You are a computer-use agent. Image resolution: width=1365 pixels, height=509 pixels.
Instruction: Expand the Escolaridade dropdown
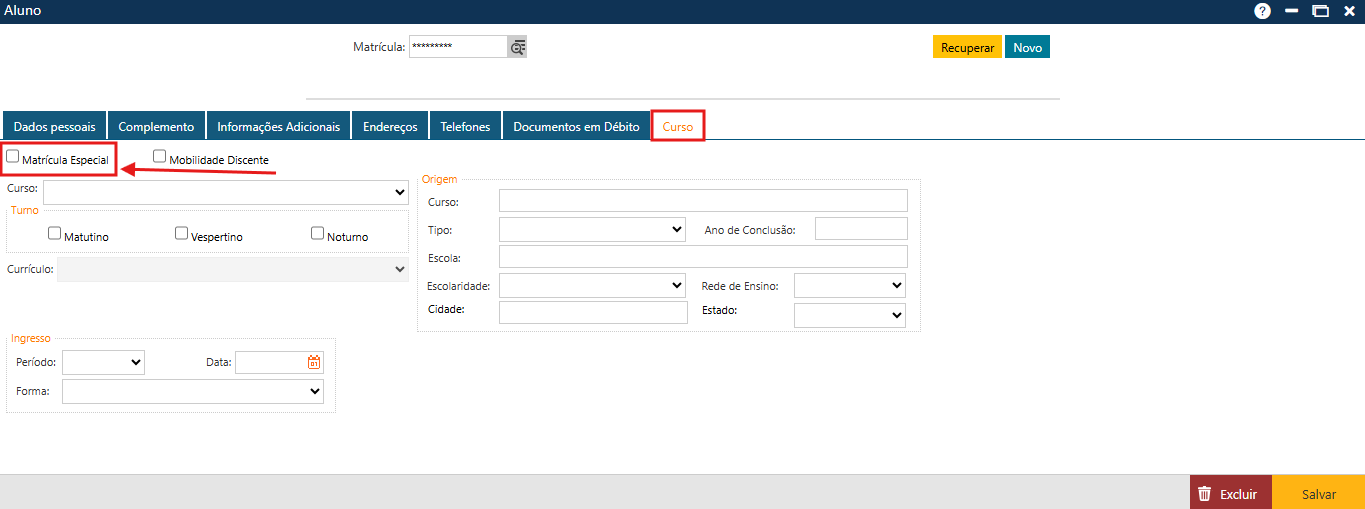tap(592, 286)
